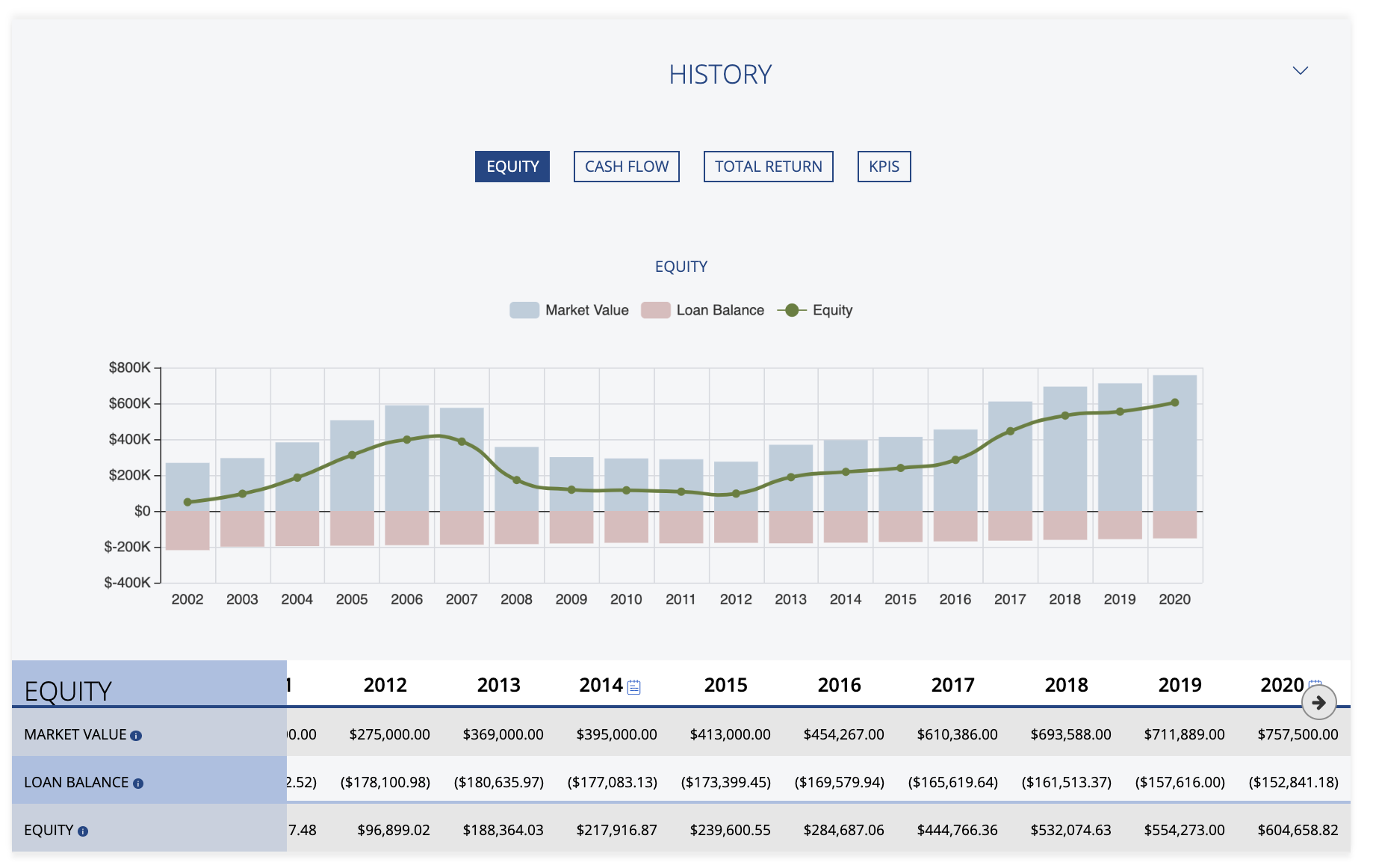Switch to the CASH FLOW tab
Image resolution: width=1373 pixels, height=868 pixels.
point(626,167)
